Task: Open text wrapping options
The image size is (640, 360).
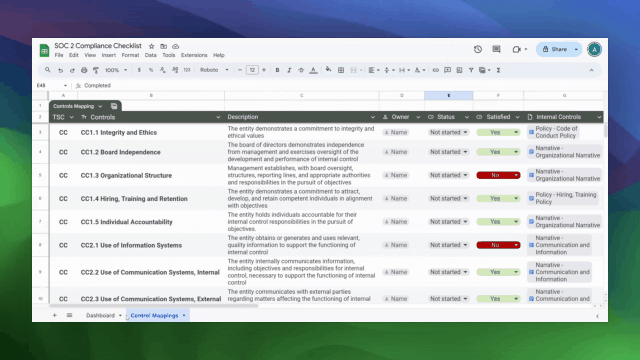Action: tap(404, 70)
